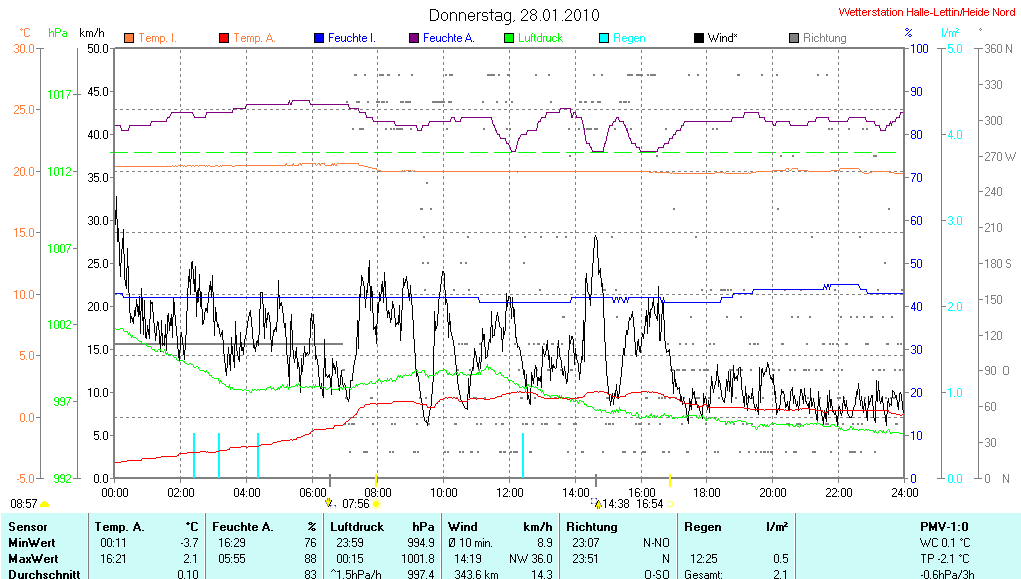Viewport: 1021px width, 579px height.
Task: Click the Wetterstation Halle-Lettin/Heide Nord title
Action: point(926,13)
